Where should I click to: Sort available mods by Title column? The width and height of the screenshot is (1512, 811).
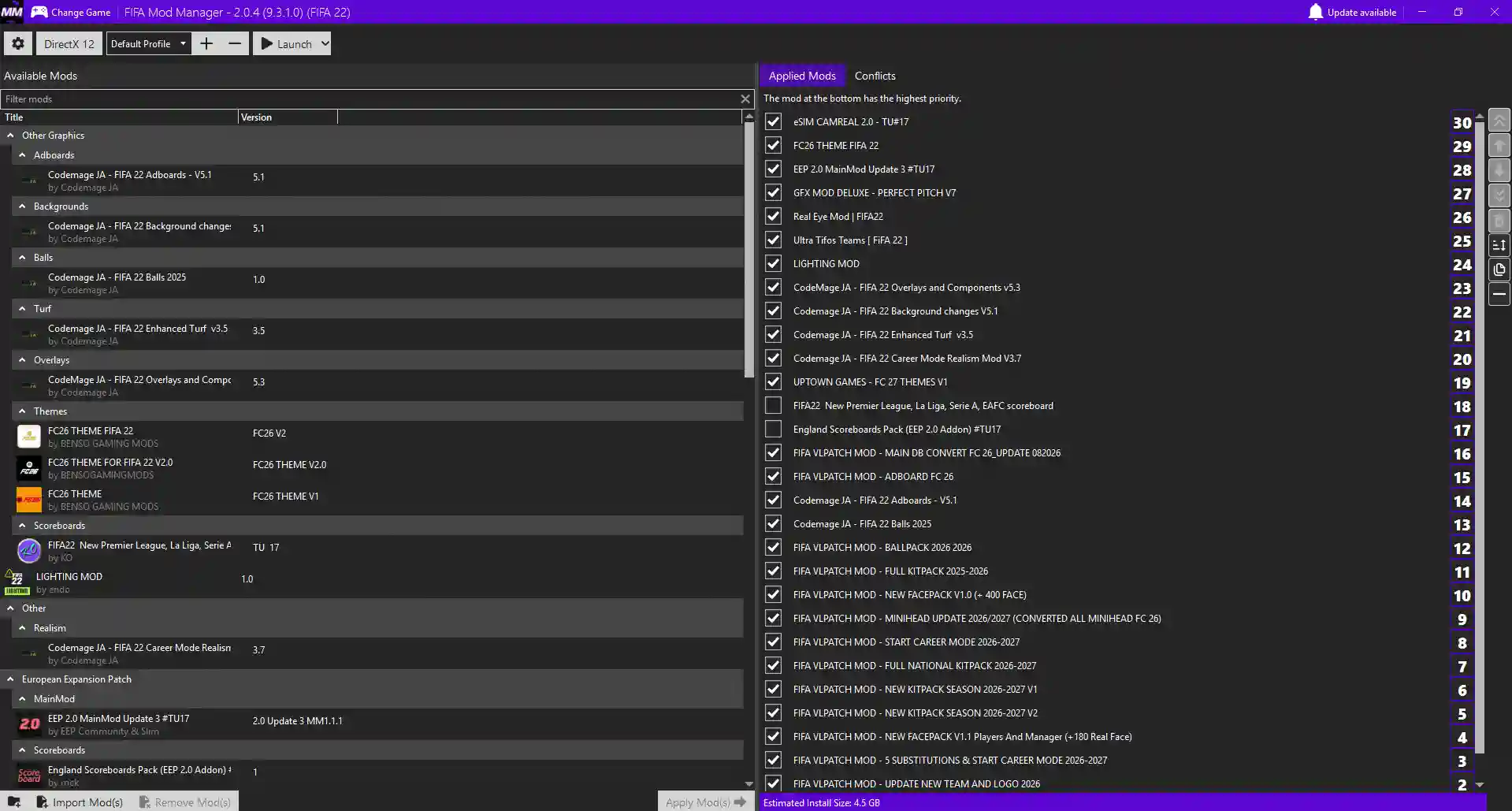(x=119, y=117)
